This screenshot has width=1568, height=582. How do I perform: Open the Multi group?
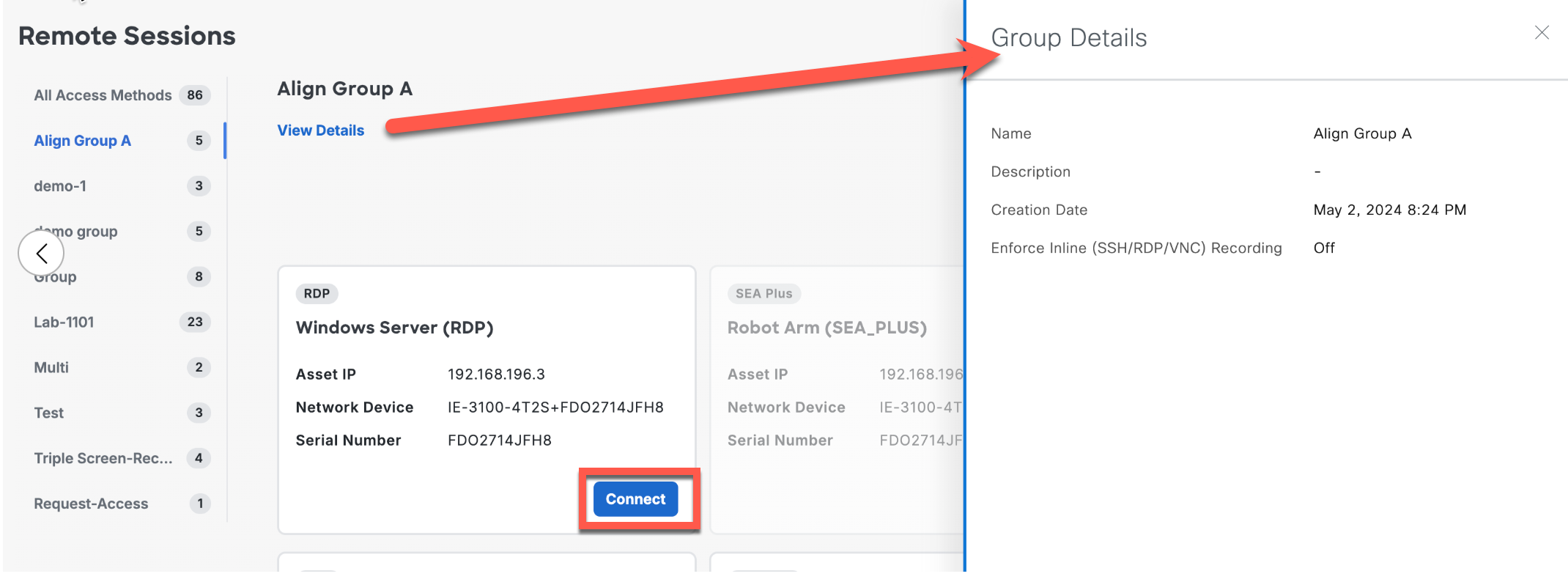click(x=51, y=368)
